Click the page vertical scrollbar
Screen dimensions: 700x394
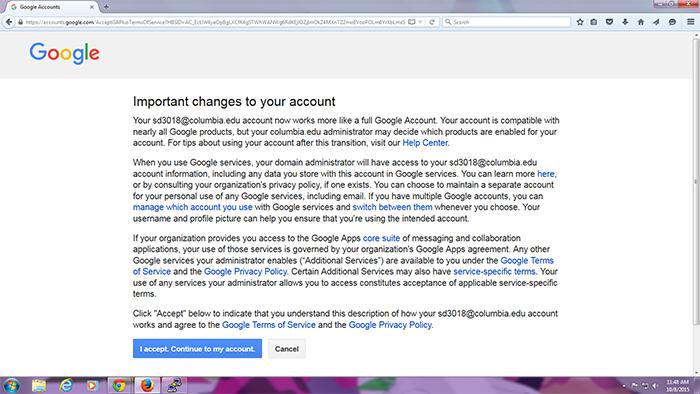(x=696, y=182)
